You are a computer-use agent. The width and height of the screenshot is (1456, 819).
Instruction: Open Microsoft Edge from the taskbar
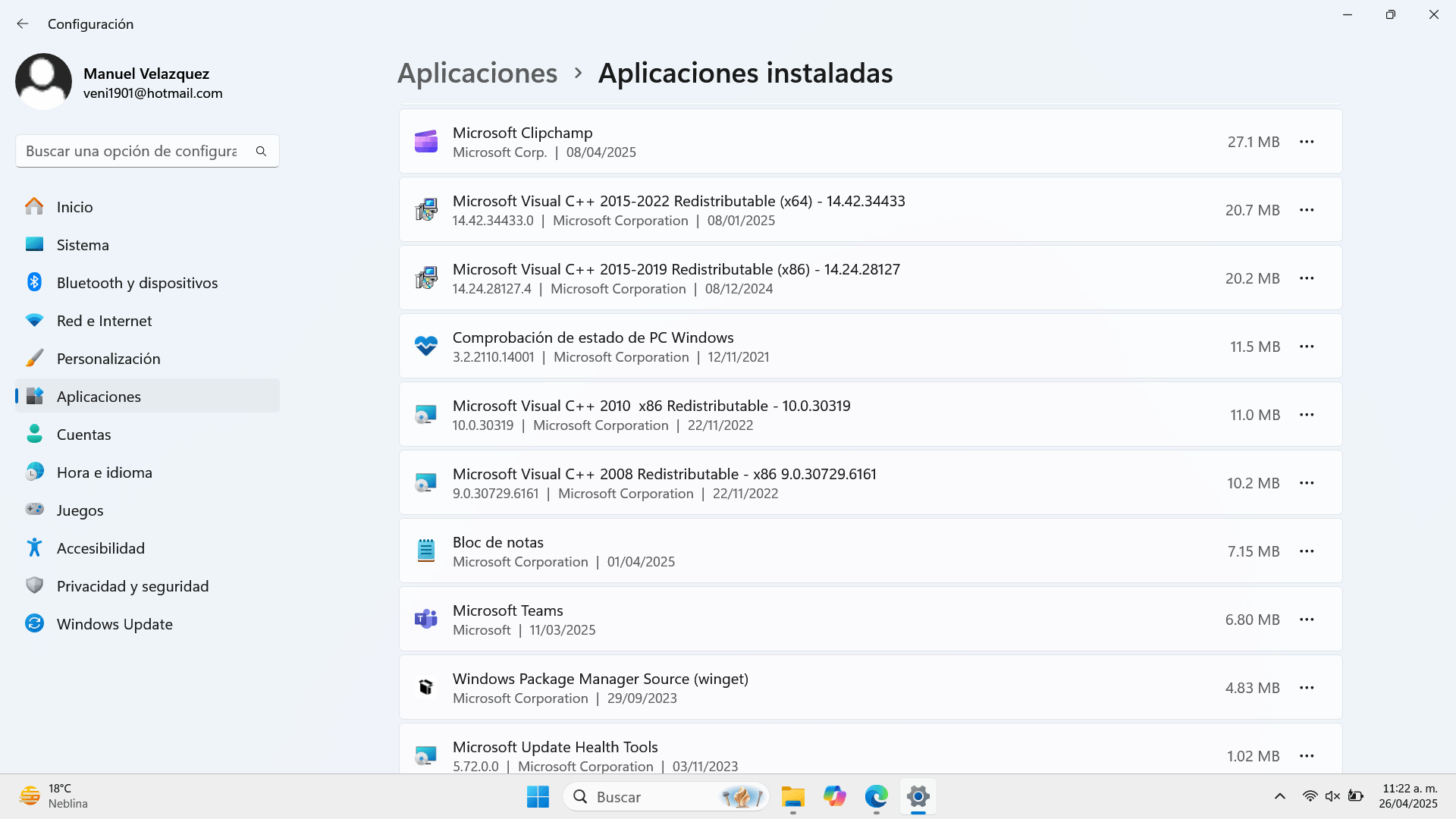point(876,797)
